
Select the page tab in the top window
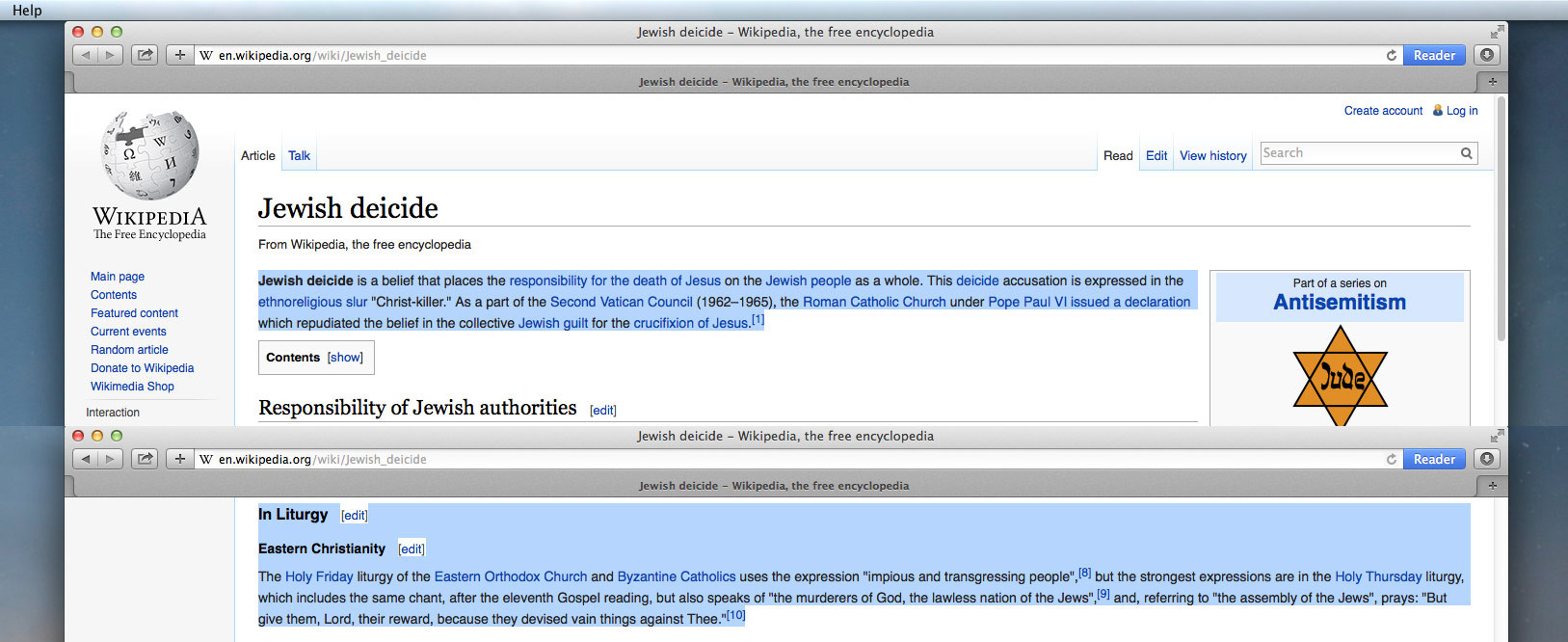774,82
